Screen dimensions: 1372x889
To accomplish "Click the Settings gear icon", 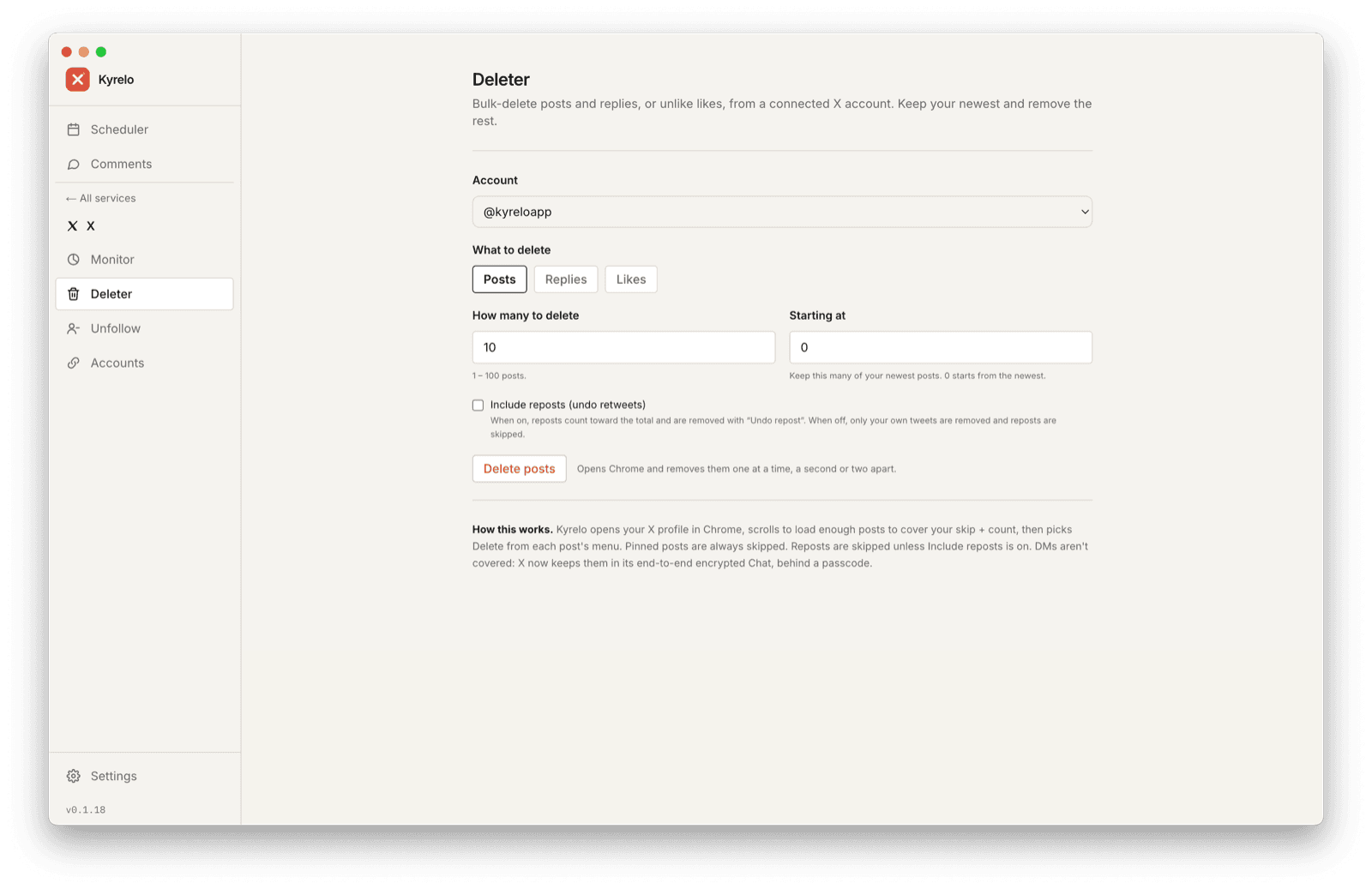I will (74, 776).
